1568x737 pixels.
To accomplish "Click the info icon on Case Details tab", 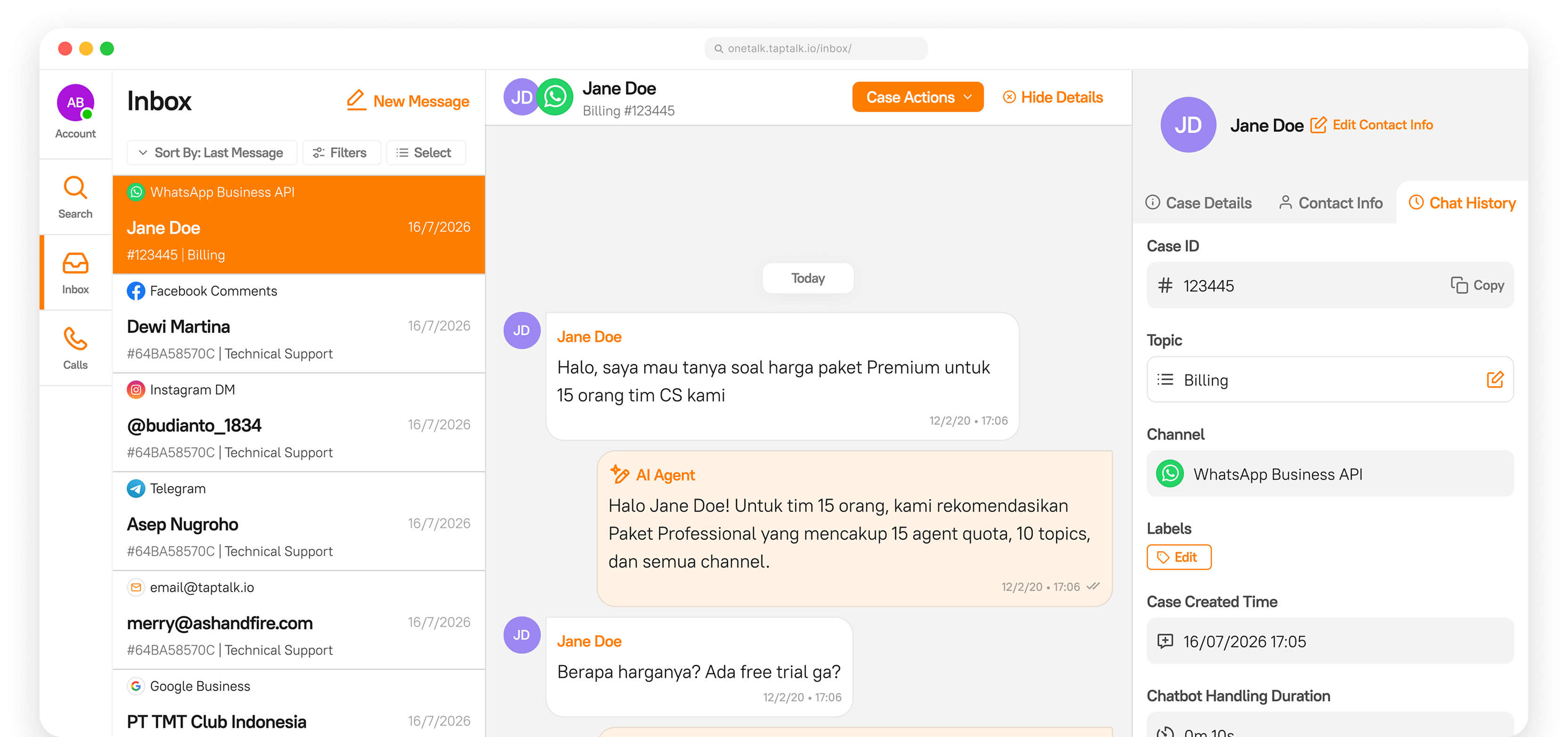I will click(1152, 202).
